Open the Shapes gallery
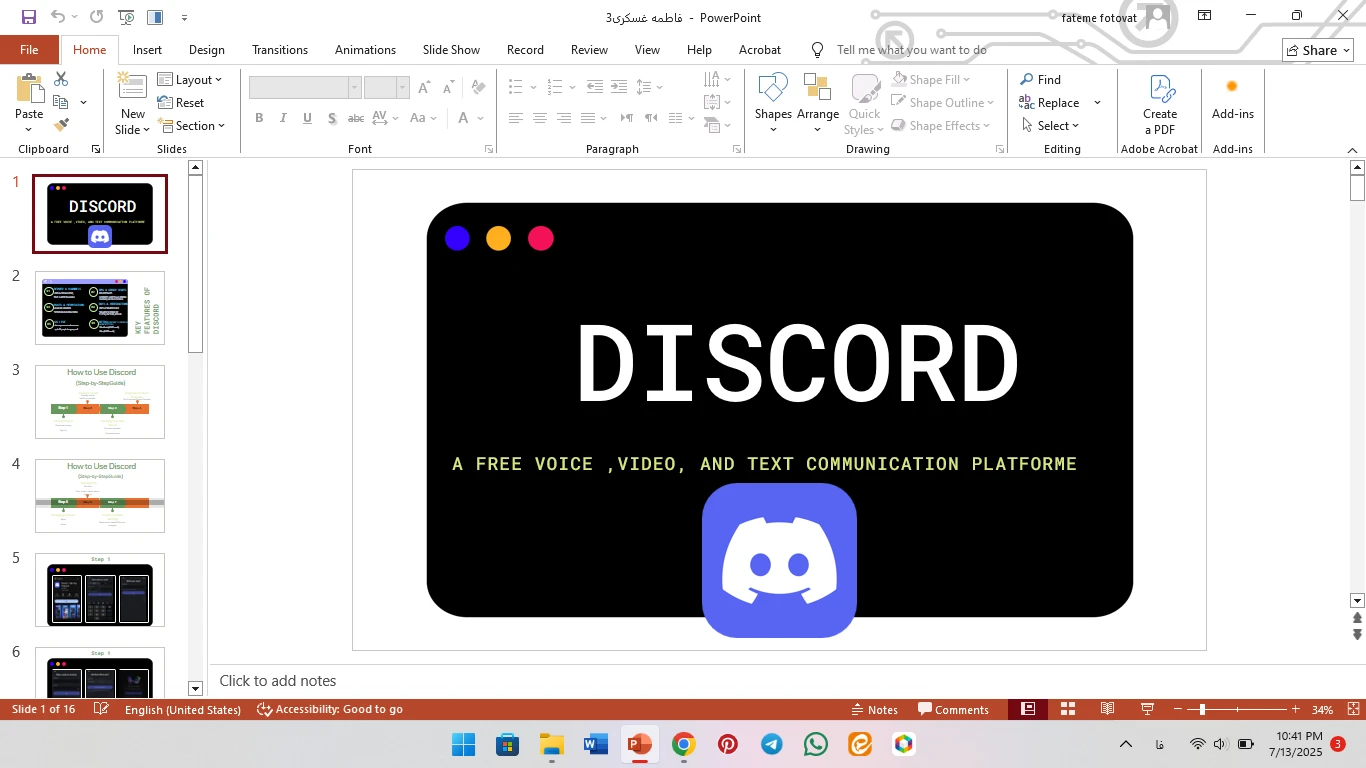1366x768 pixels. (773, 102)
